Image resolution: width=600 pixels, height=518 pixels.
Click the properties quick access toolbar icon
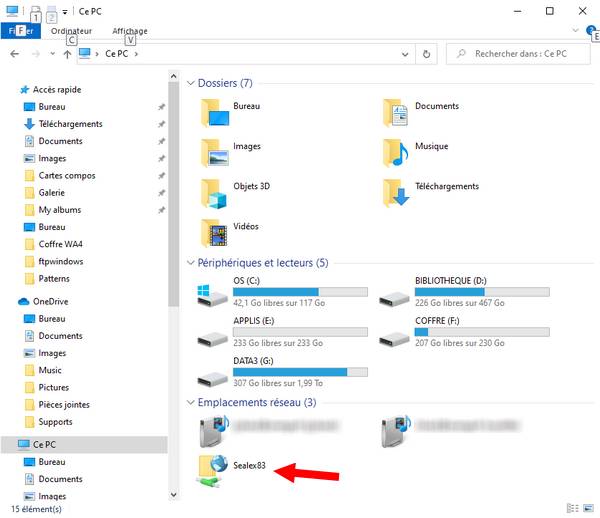point(35,13)
